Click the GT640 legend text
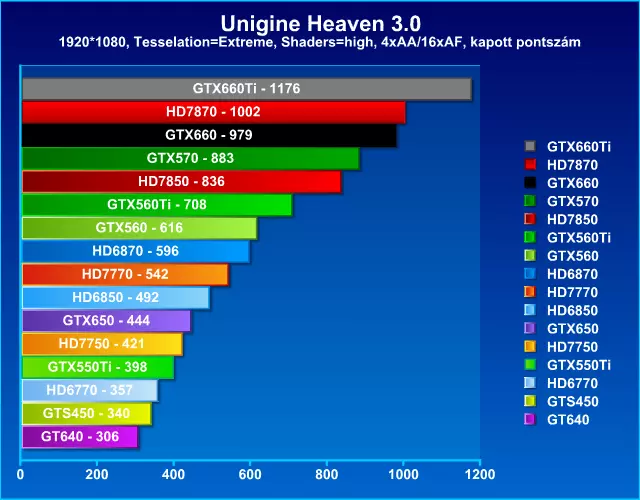Screen dimensions: 640x500 click(568, 420)
